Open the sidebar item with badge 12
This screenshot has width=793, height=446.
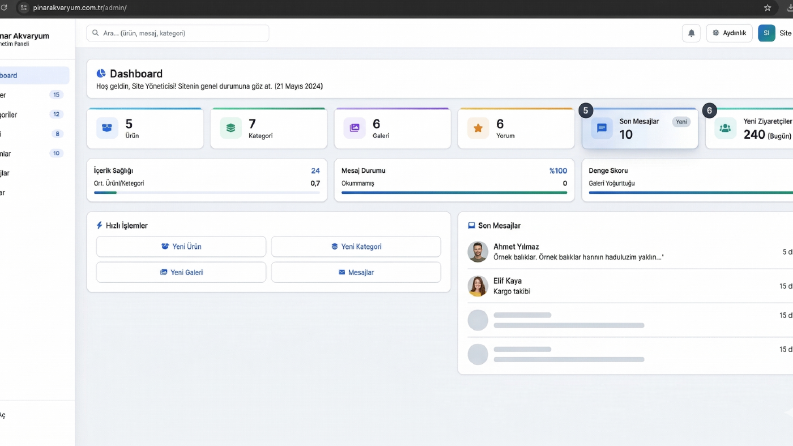coord(33,115)
